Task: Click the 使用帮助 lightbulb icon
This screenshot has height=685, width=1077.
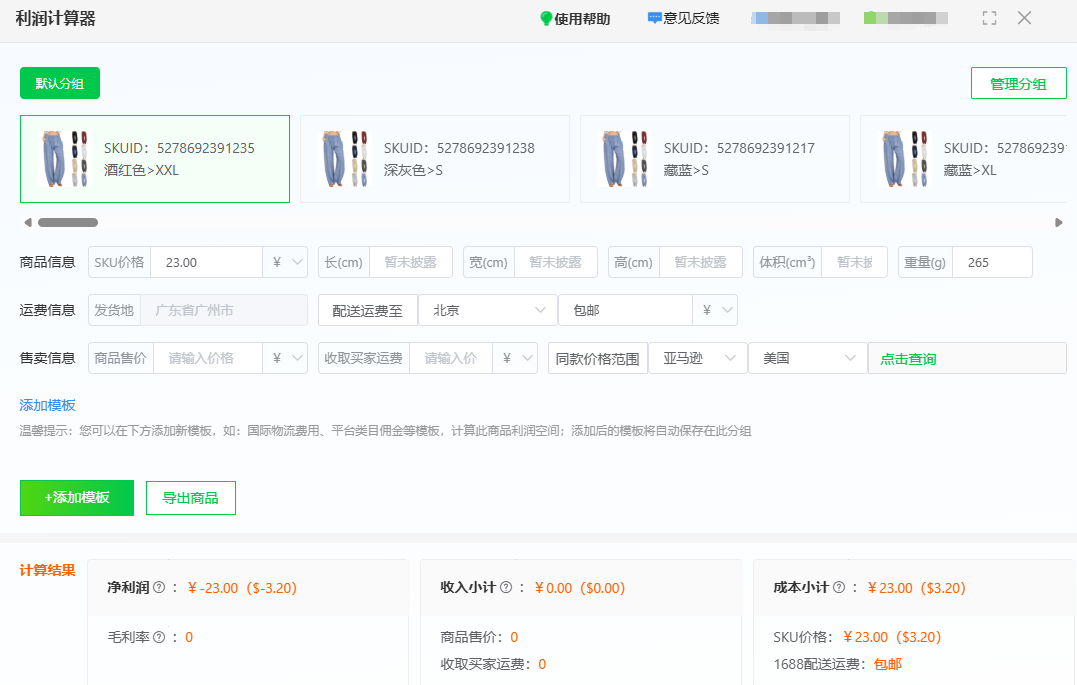Action: click(546, 17)
